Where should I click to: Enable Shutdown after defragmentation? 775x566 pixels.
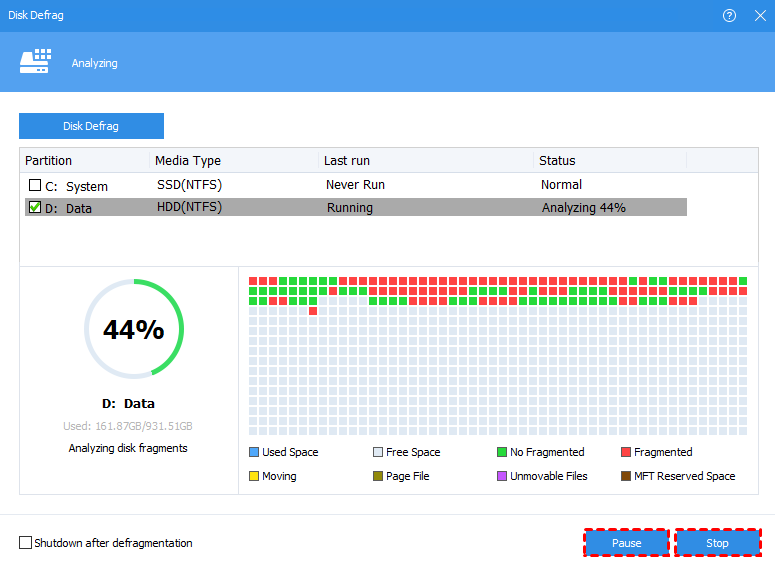pos(26,543)
